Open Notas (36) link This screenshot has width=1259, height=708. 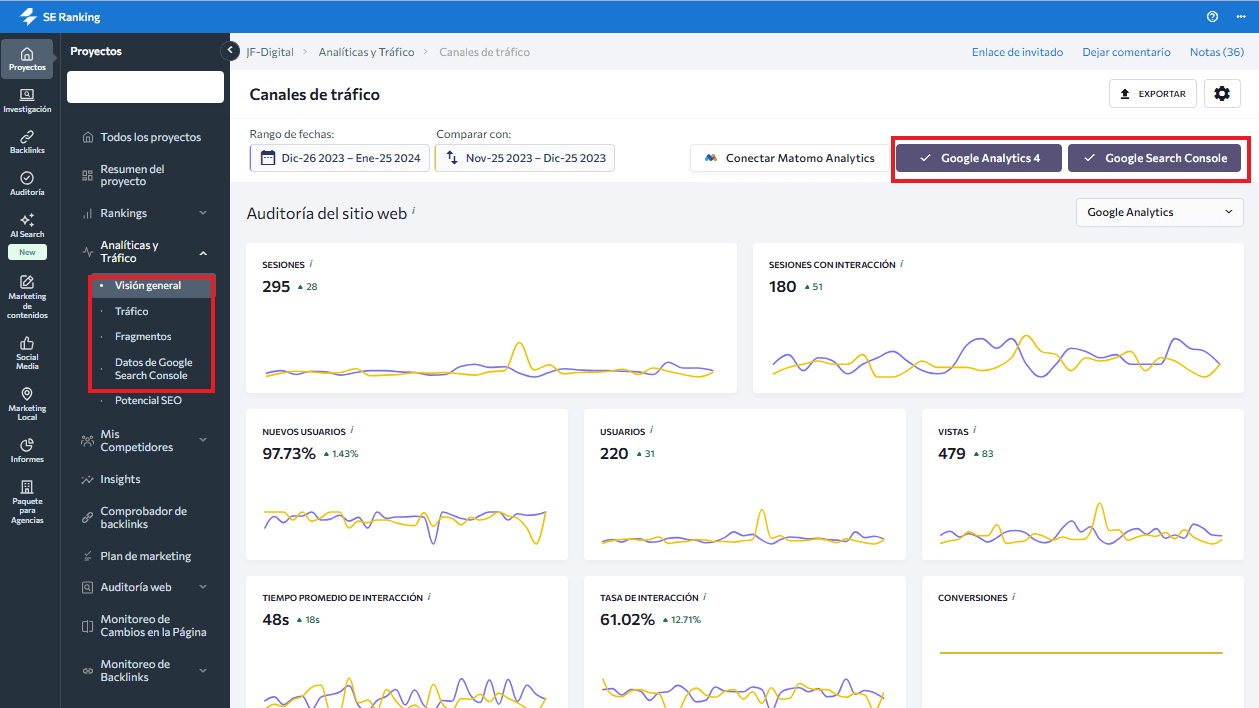pyautogui.click(x=1217, y=52)
